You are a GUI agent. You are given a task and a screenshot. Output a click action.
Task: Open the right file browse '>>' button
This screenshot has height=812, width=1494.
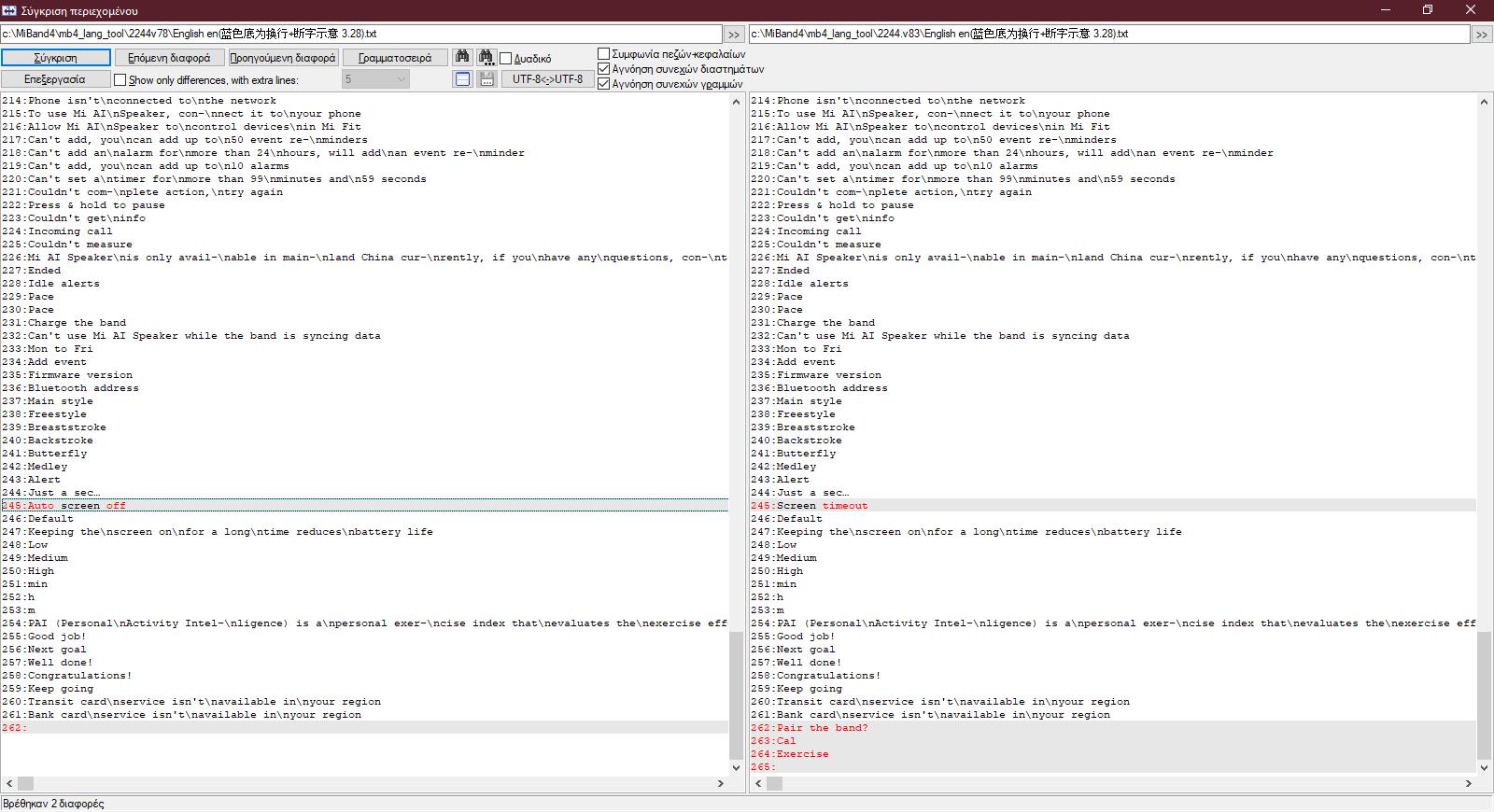pos(1482,35)
